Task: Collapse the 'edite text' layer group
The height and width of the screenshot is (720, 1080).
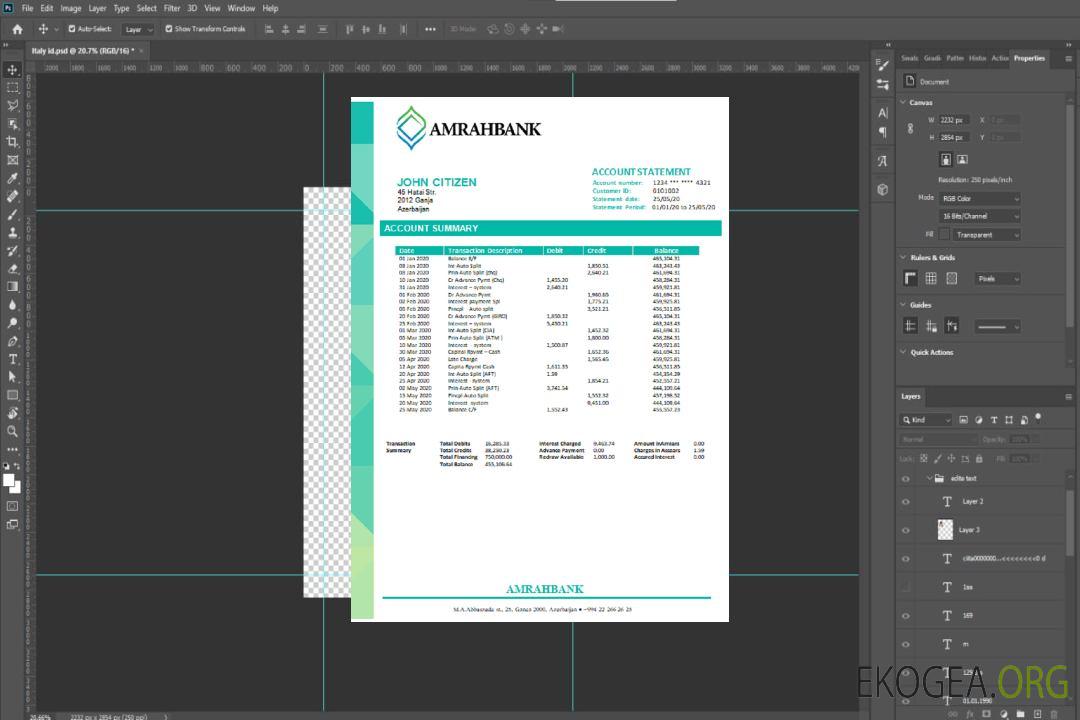Action: click(x=929, y=478)
